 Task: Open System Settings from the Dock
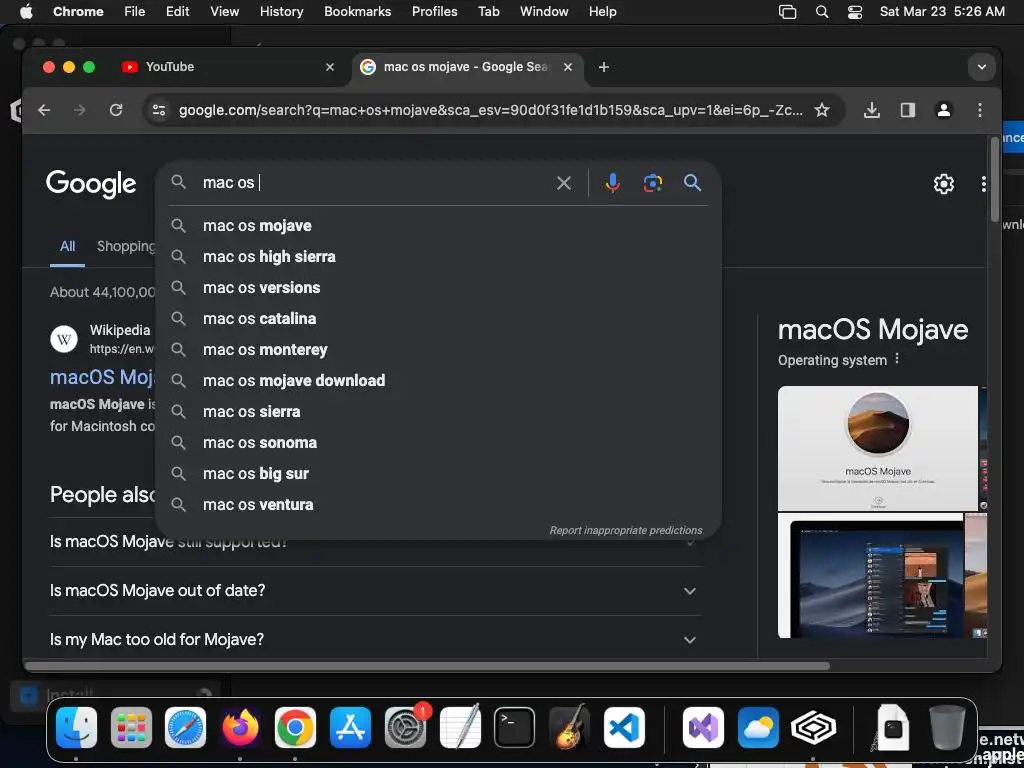(405, 728)
